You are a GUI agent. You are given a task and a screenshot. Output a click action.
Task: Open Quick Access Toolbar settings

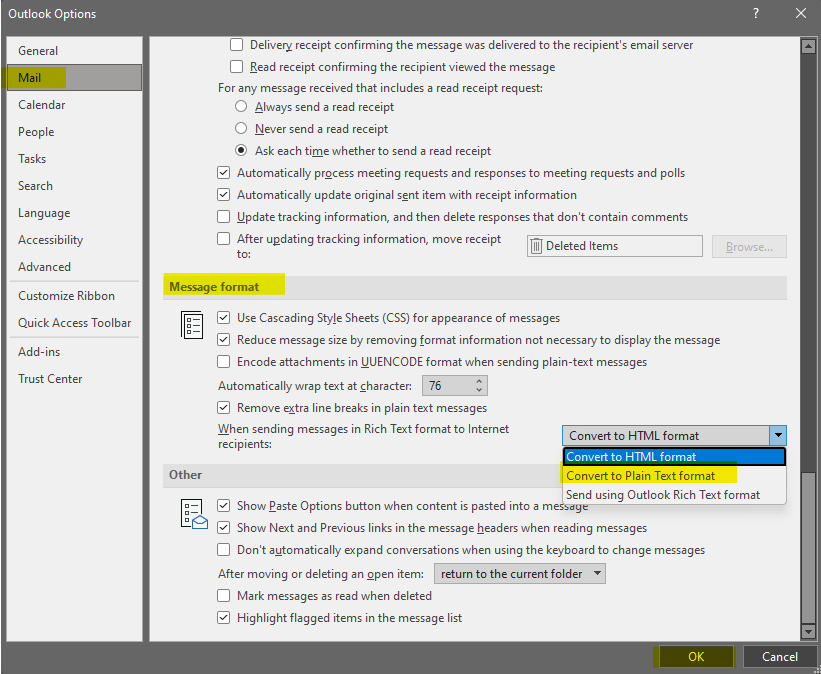74,323
